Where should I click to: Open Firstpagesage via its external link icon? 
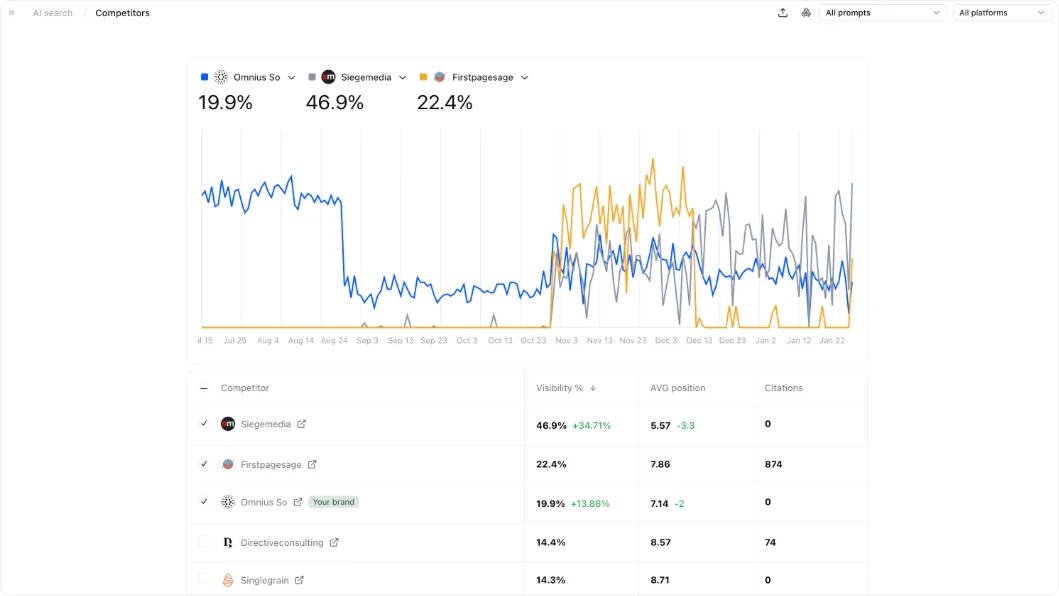(310, 463)
